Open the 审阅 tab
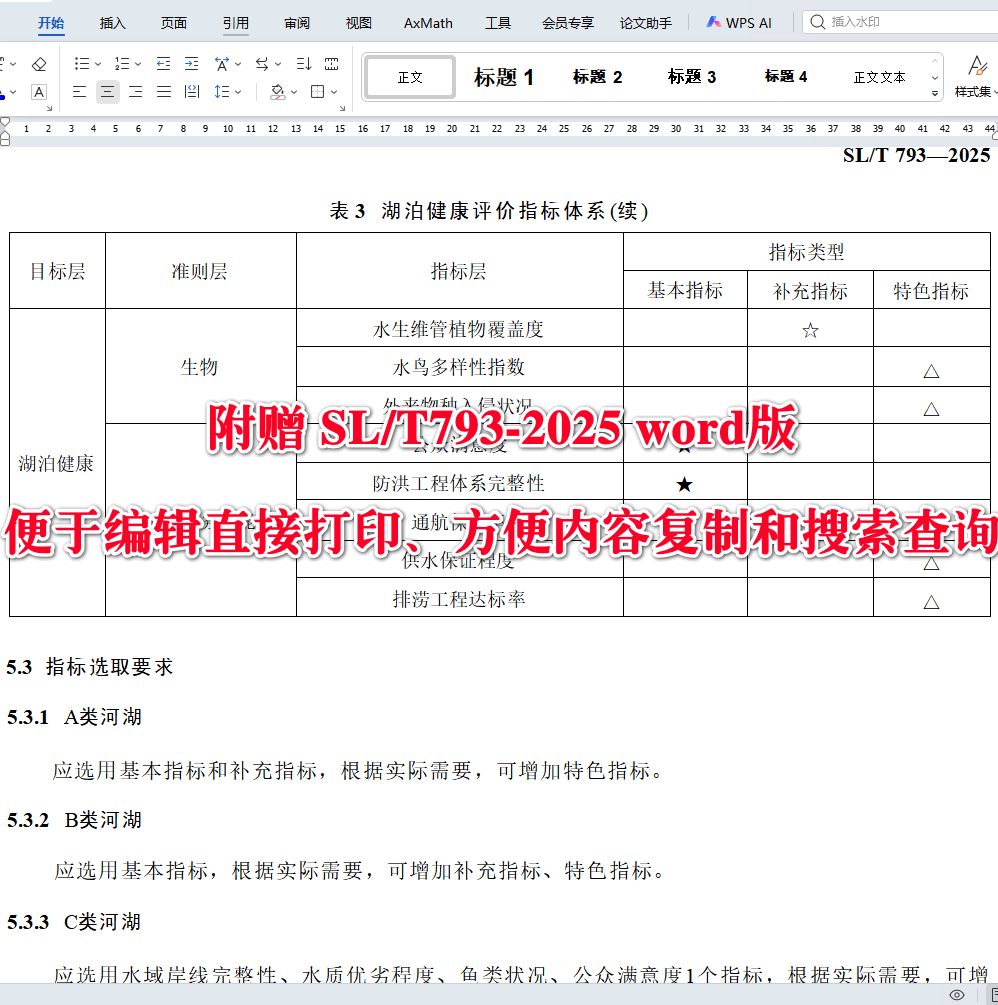This screenshot has width=998, height=1005. 297,23
